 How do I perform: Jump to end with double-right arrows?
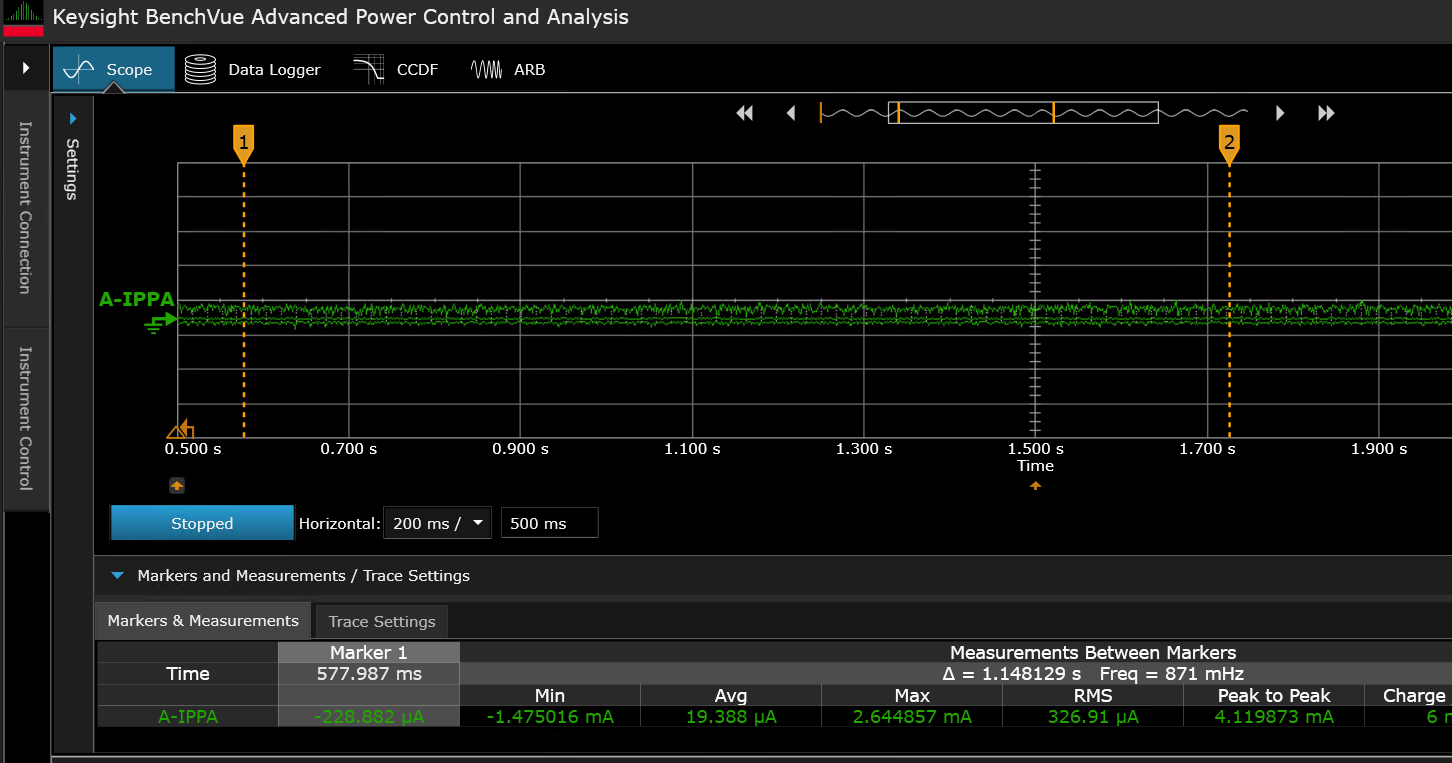click(1326, 113)
